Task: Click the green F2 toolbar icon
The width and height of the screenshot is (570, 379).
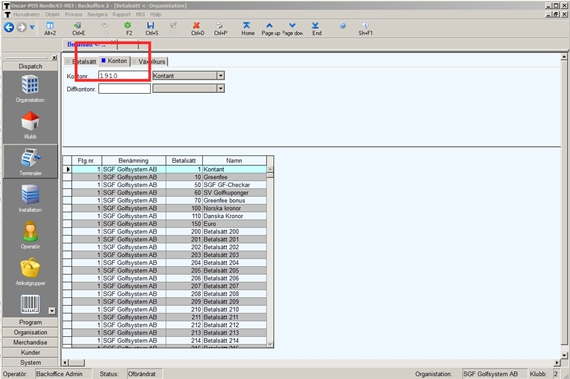Action: [128, 25]
